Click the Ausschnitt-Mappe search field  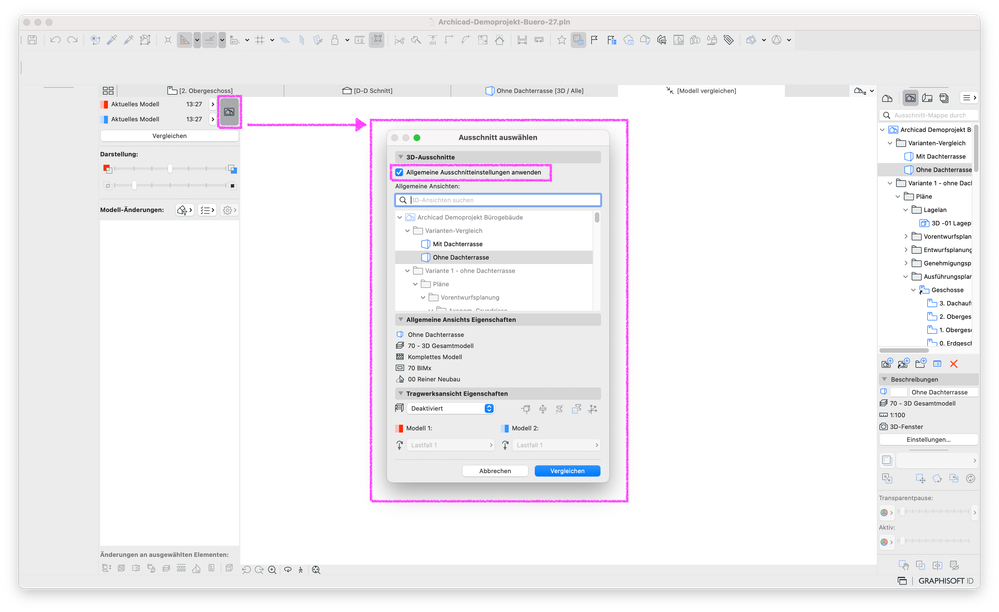pyautogui.click(x=928, y=116)
